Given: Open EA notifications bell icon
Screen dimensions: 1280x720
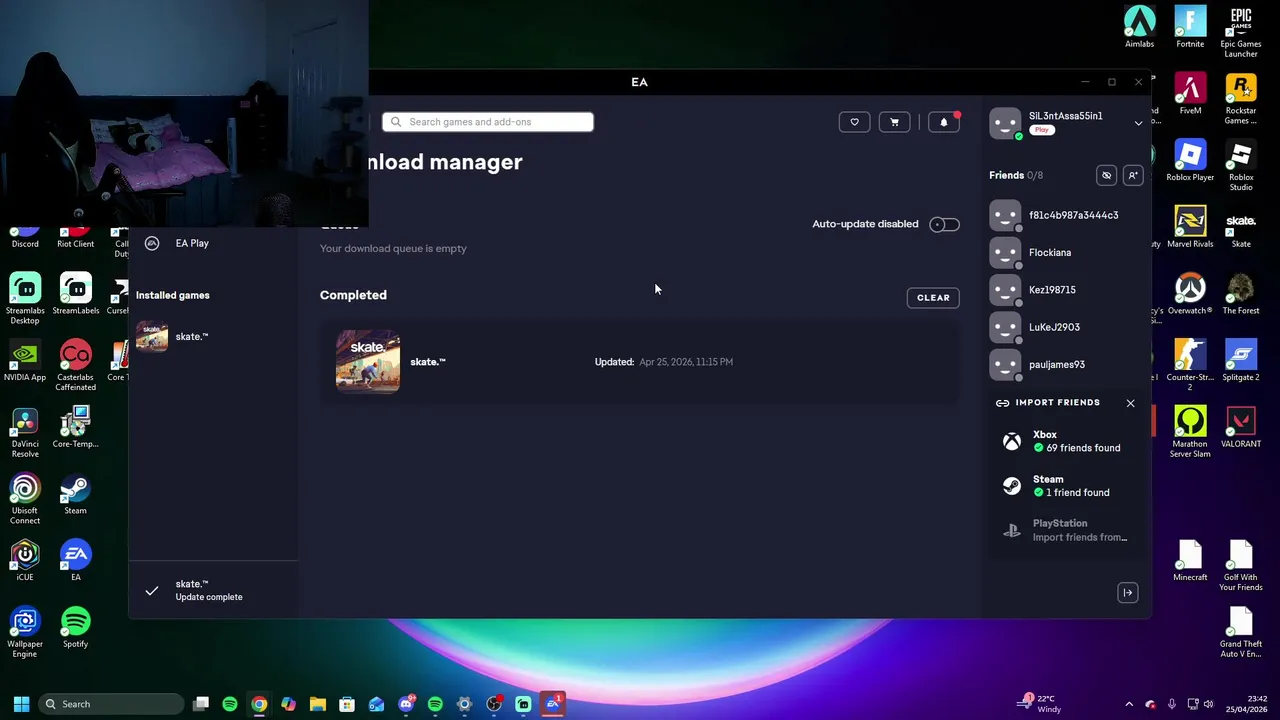Looking at the screenshot, I should [x=944, y=122].
